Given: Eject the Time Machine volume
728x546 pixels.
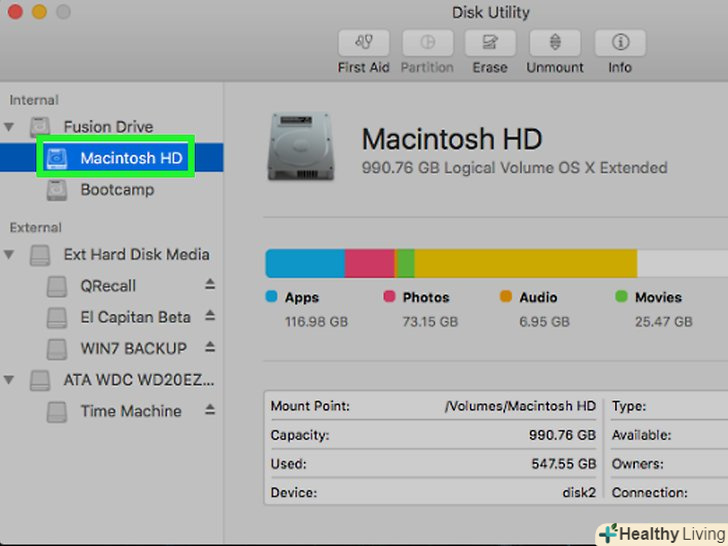Looking at the screenshot, I should click(x=210, y=410).
